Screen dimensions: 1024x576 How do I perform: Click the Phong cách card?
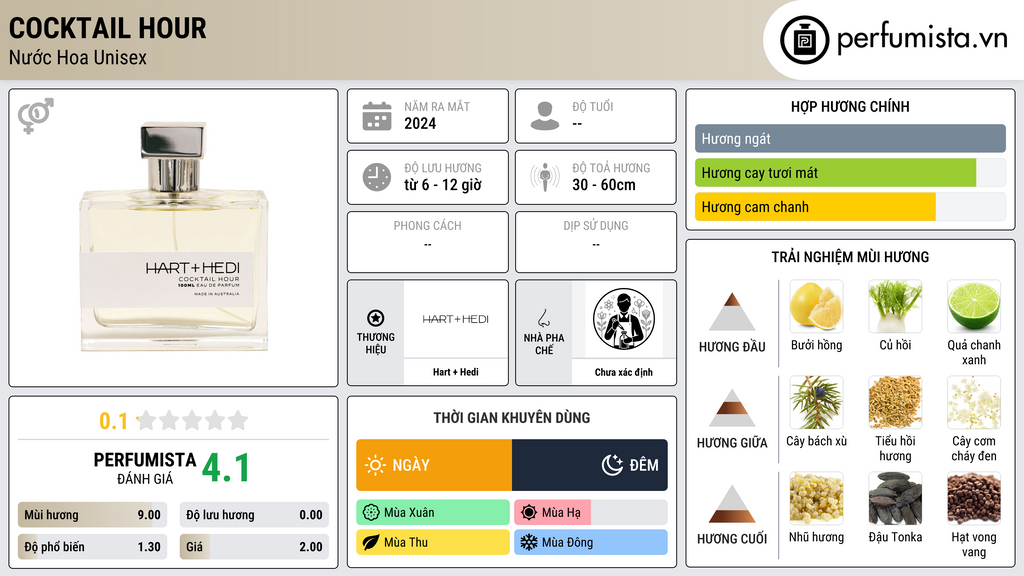pyautogui.click(x=428, y=242)
